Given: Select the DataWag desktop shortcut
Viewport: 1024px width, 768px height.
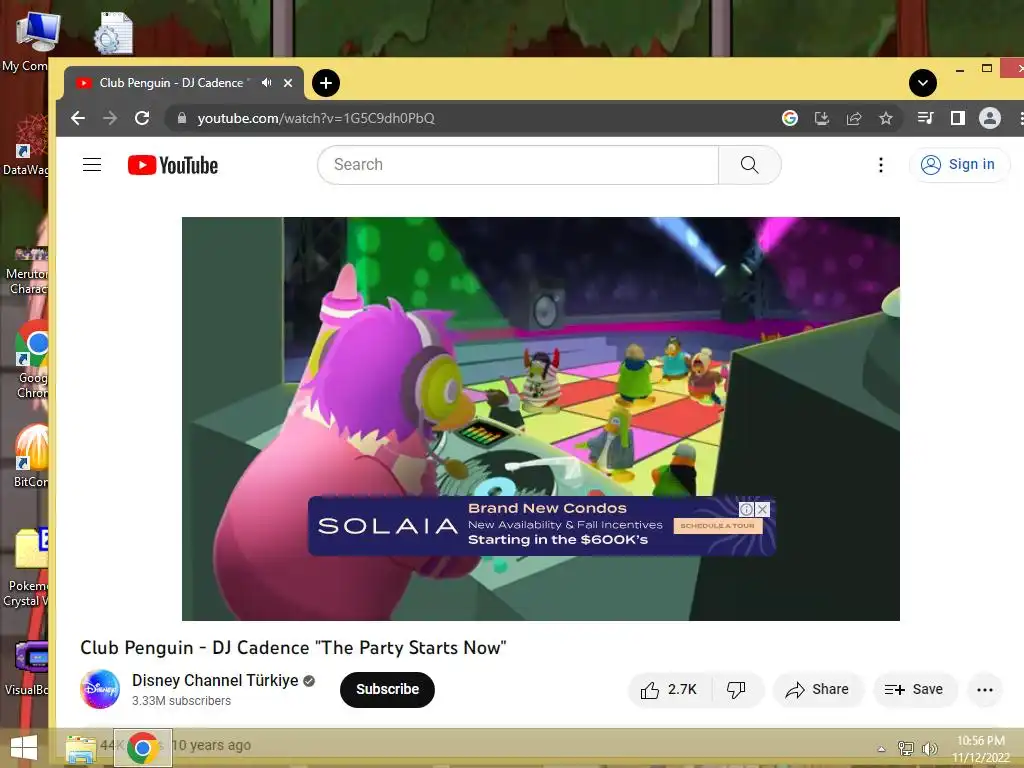Looking at the screenshot, I should pos(26,145).
